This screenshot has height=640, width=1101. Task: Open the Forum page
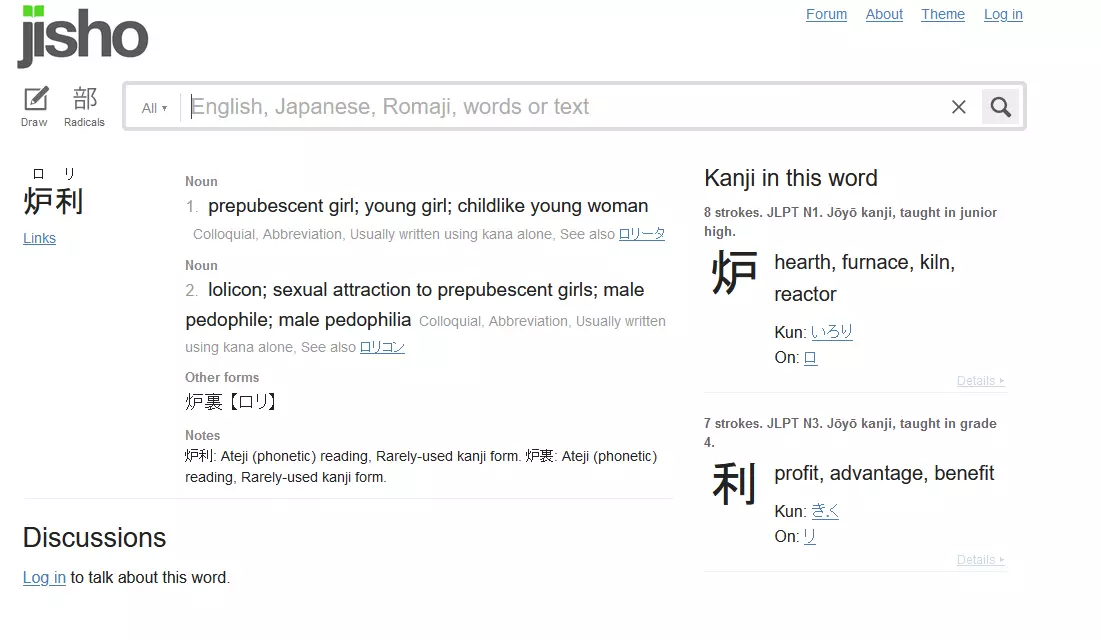826,14
